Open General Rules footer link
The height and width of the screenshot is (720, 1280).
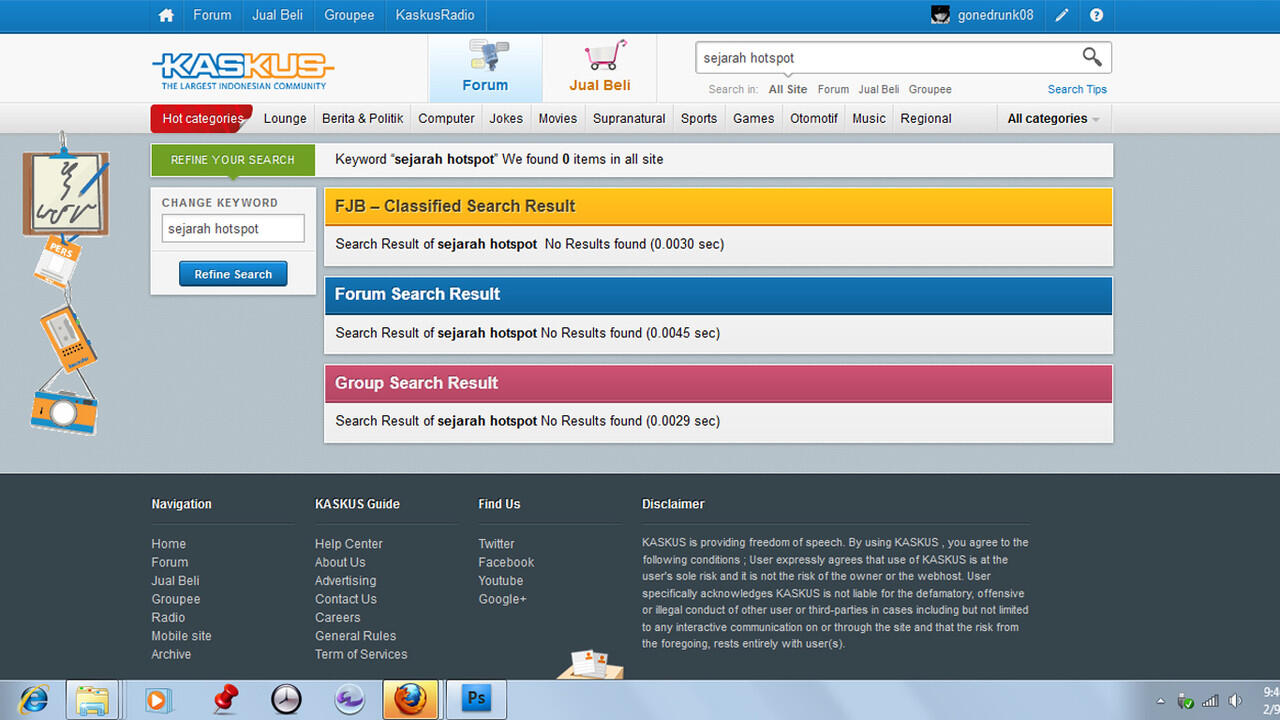[x=355, y=636]
